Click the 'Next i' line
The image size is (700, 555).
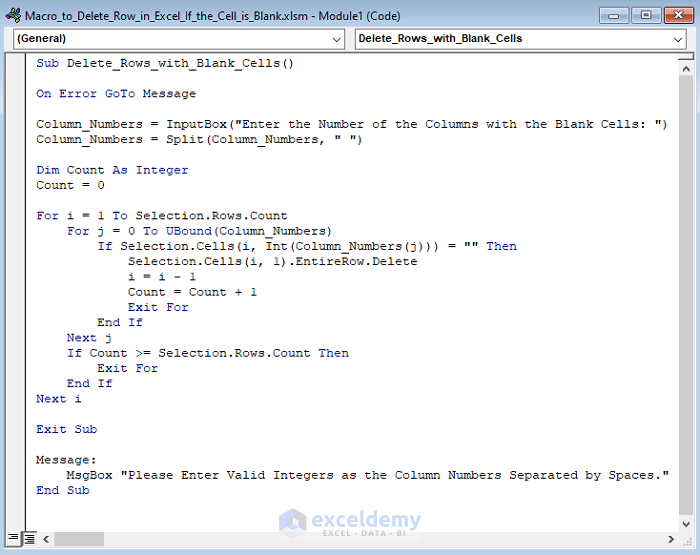pos(58,399)
